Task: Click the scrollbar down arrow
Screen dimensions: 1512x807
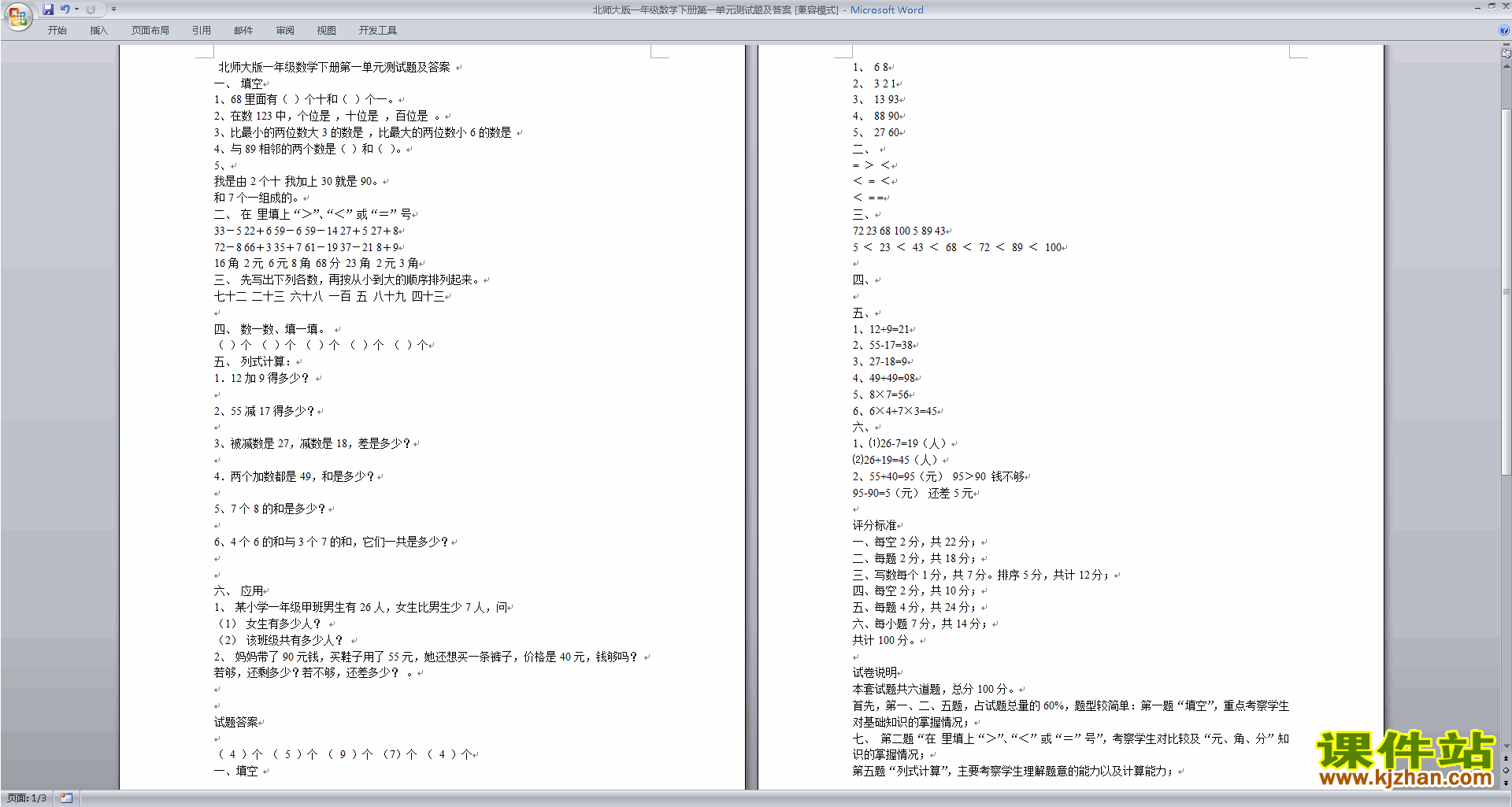Action: [x=1506, y=746]
